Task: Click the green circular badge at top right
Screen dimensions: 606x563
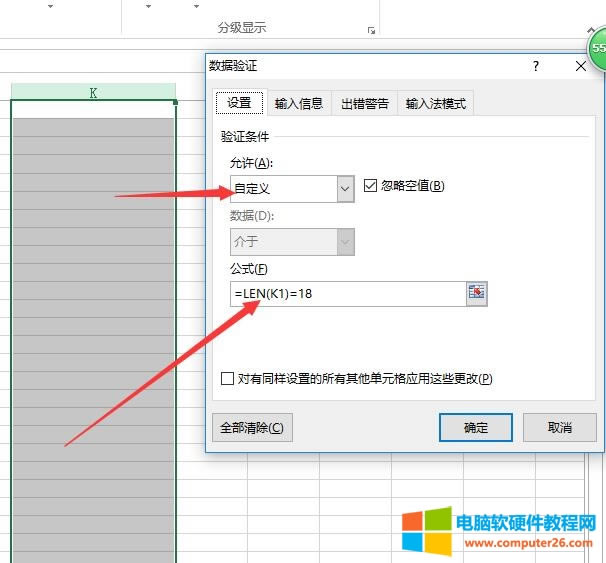Action: coord(598,50)
